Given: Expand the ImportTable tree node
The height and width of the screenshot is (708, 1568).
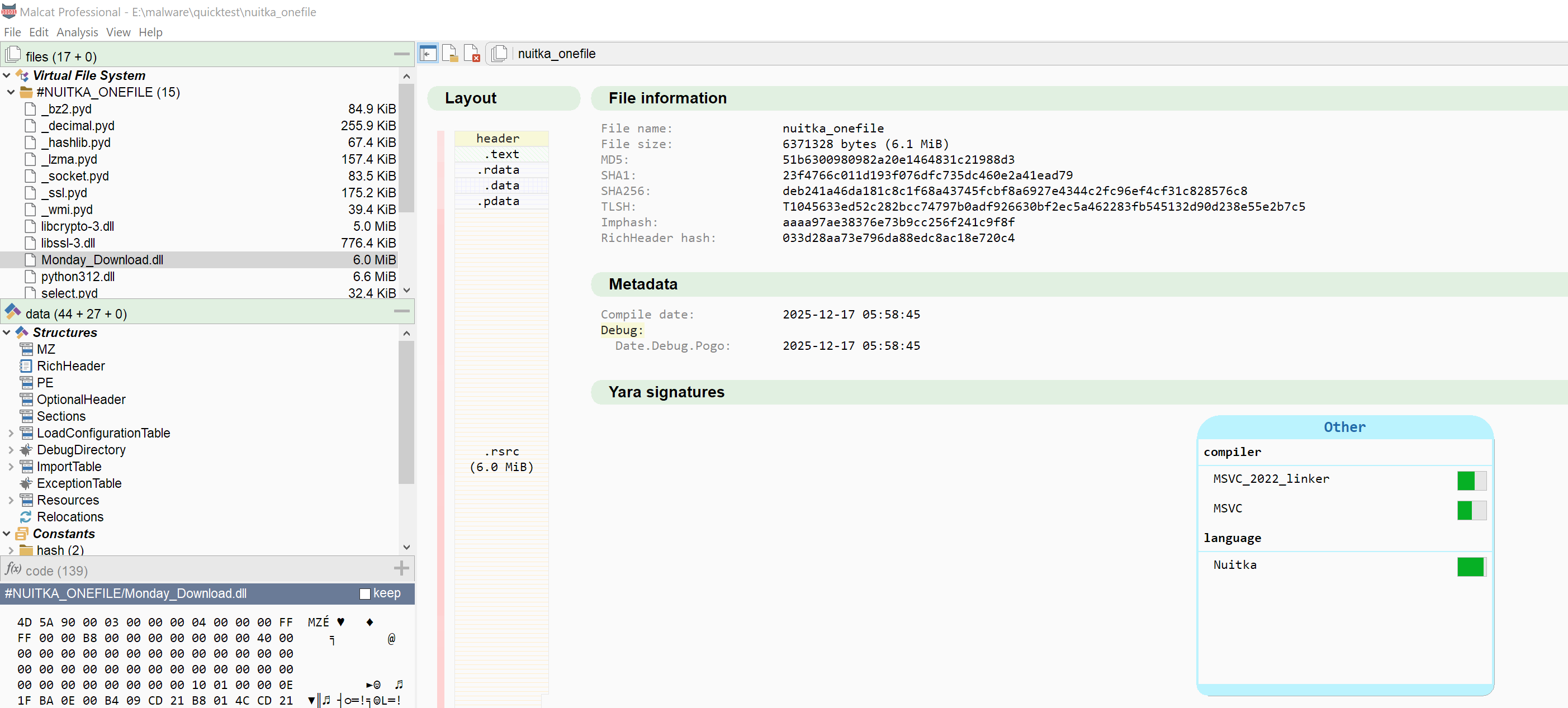Looking at the screenshot, I should [x=11, y=467].
